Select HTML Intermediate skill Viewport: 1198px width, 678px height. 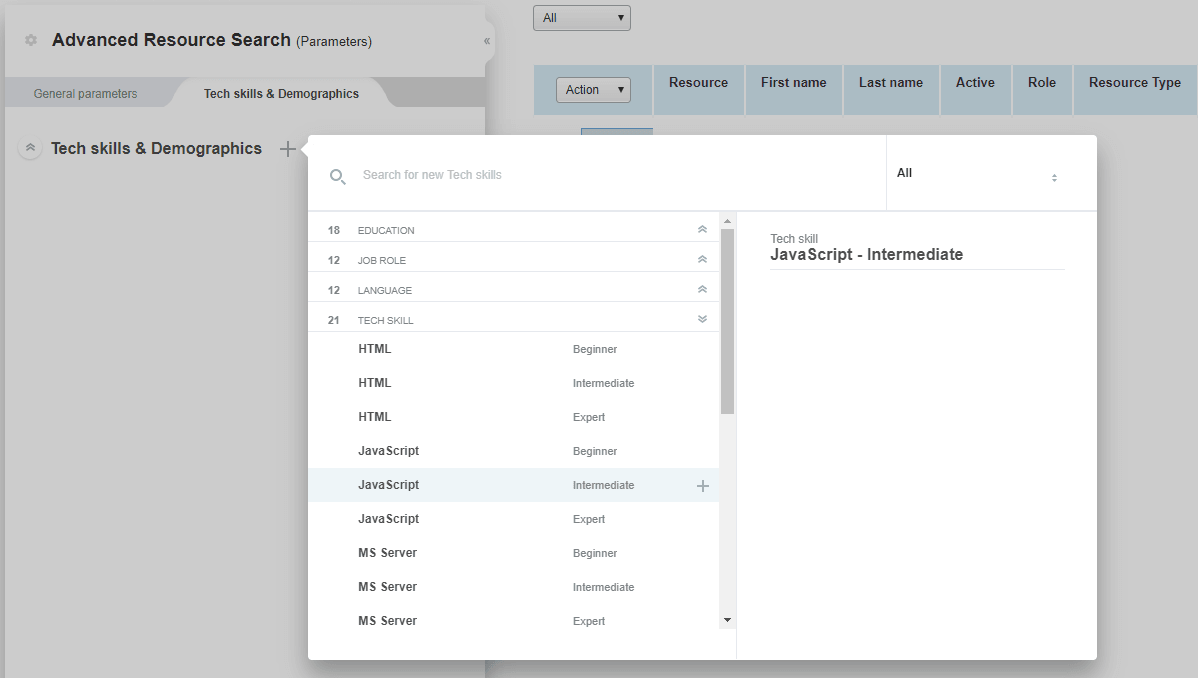pyautogui.click(x=513, y=383)
